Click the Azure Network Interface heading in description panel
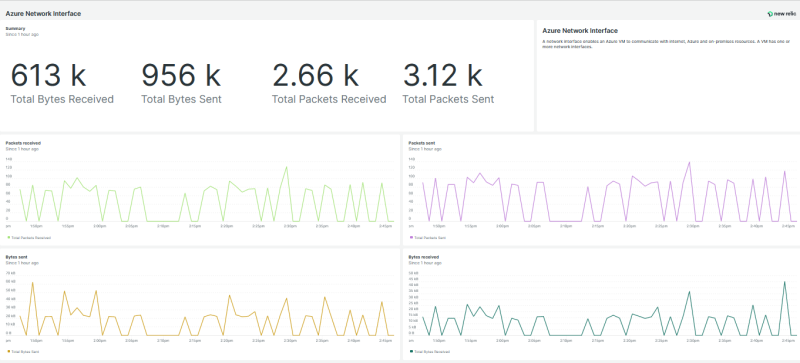Viewport: 800px width, 363px height. [580, 31]
